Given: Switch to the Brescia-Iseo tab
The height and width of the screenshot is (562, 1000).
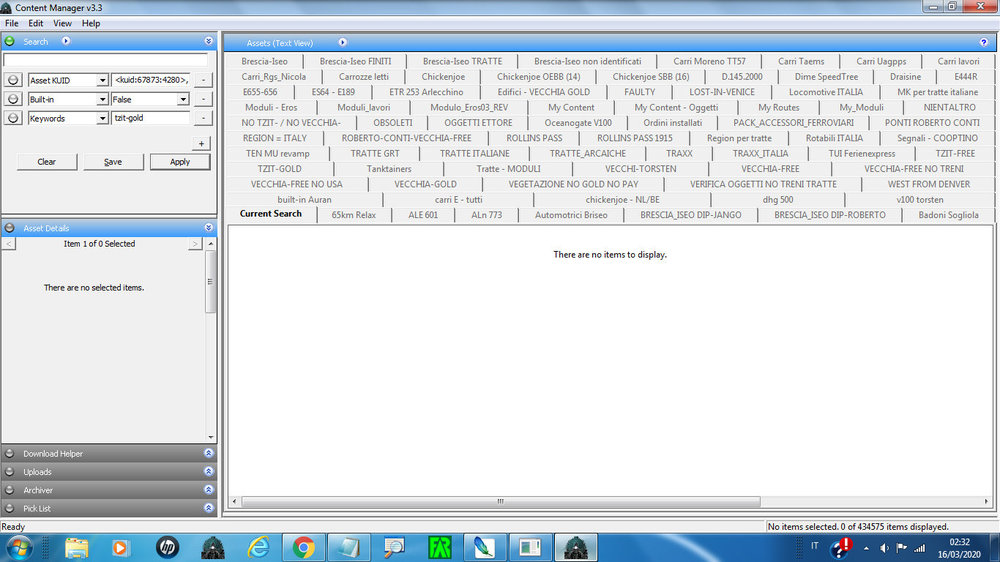Looking at the screenshot, I should [x=264, y=61].
